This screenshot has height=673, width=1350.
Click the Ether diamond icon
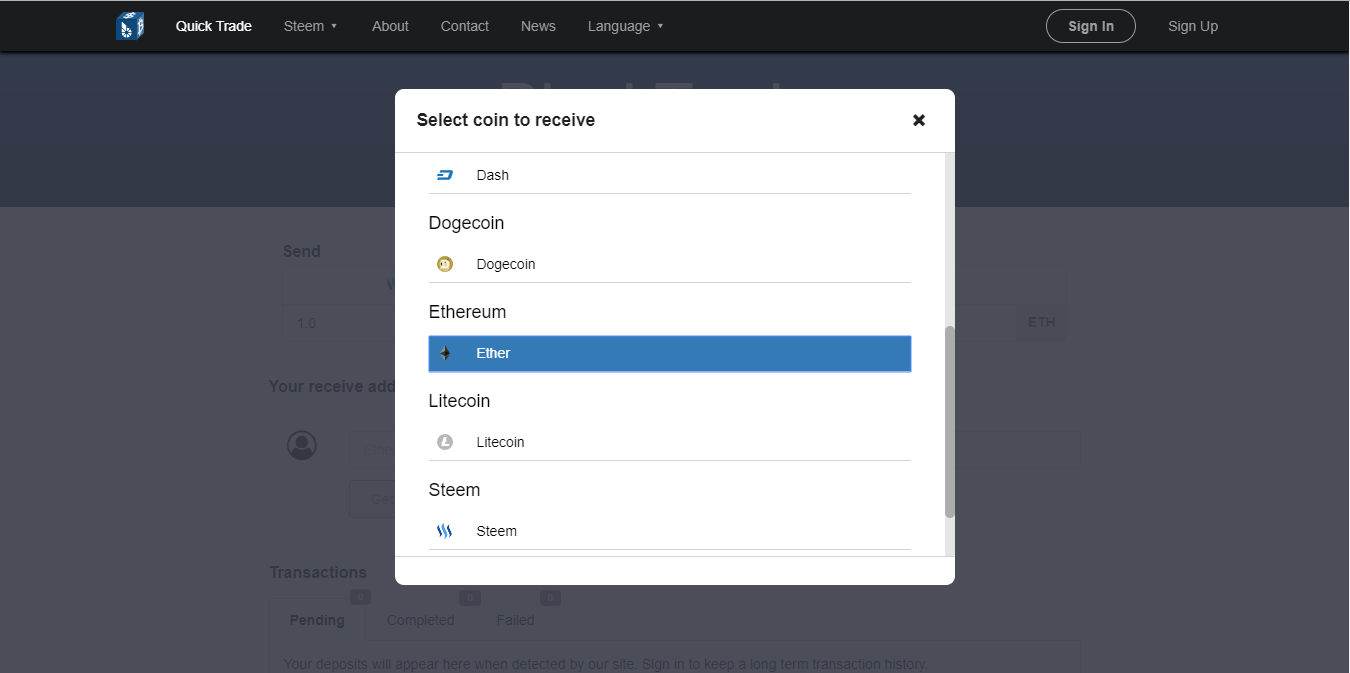[445, 353]
